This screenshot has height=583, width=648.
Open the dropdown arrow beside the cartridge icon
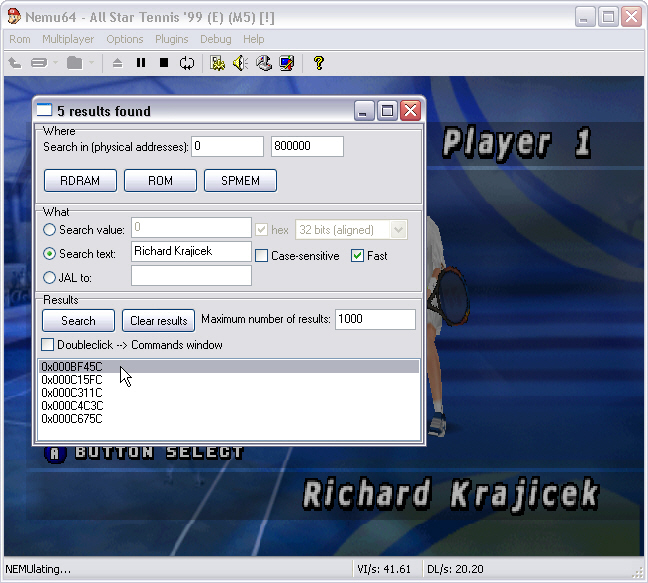(x=55, y=63)
